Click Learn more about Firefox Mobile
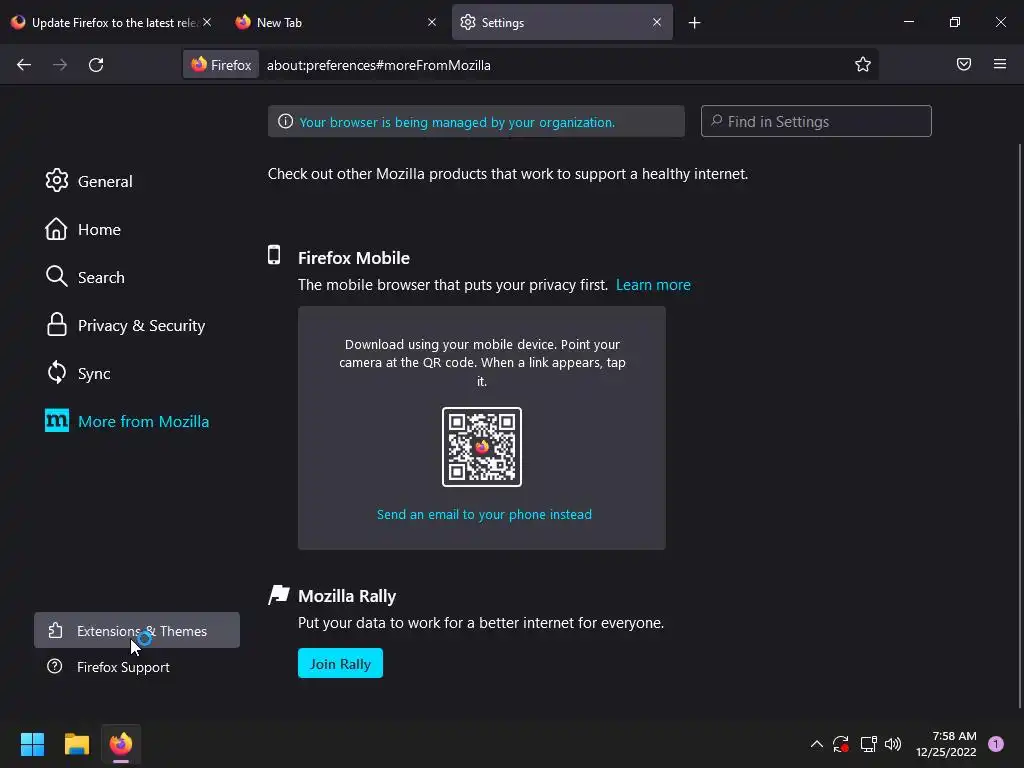This screenshot has width=1024, height=768. 653,285
